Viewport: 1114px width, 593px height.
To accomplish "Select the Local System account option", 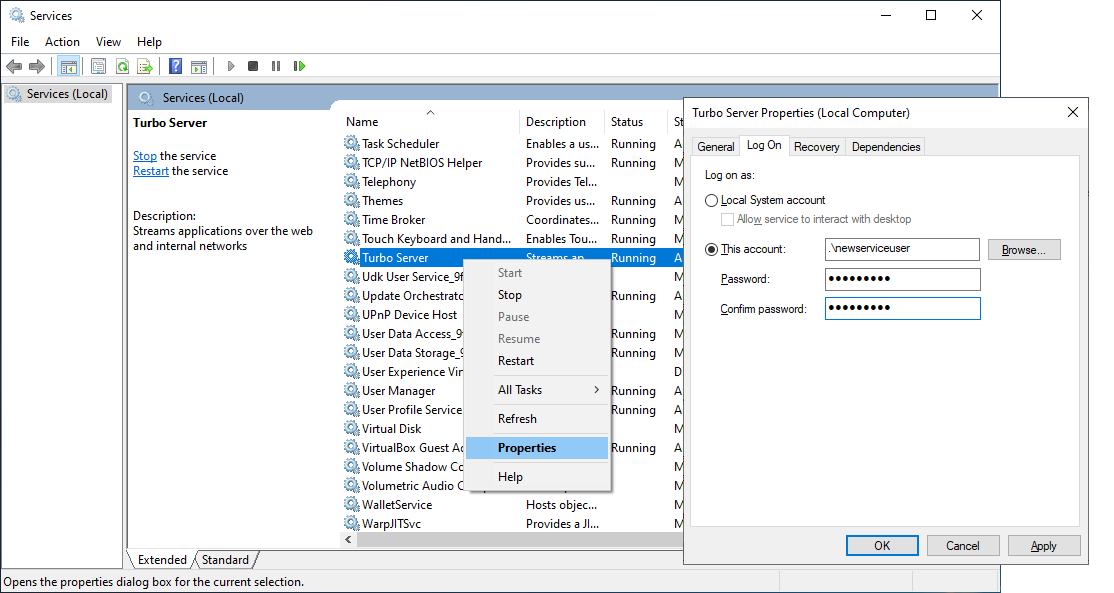I will click(x=711, y=199).
